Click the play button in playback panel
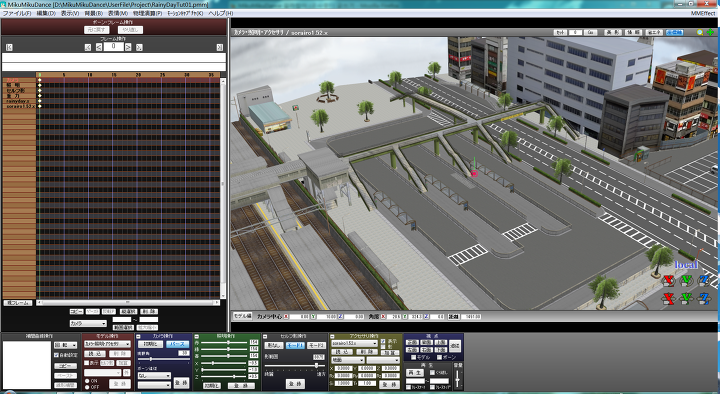Screen dimensions: 720x394 pyautogui.click(x=415, y=372)
